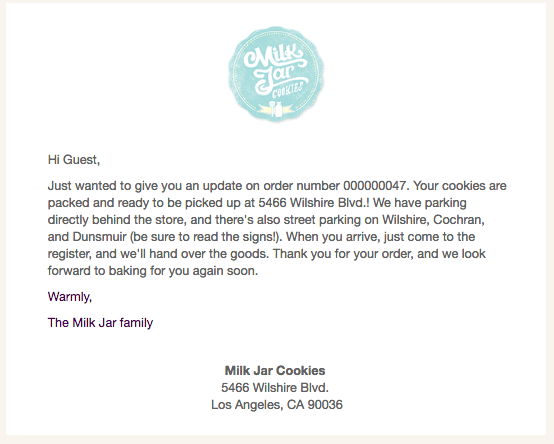Click the Milk Jar Cookies logo badge
Viewport: 554px width, 444px height.
(276, 74)
